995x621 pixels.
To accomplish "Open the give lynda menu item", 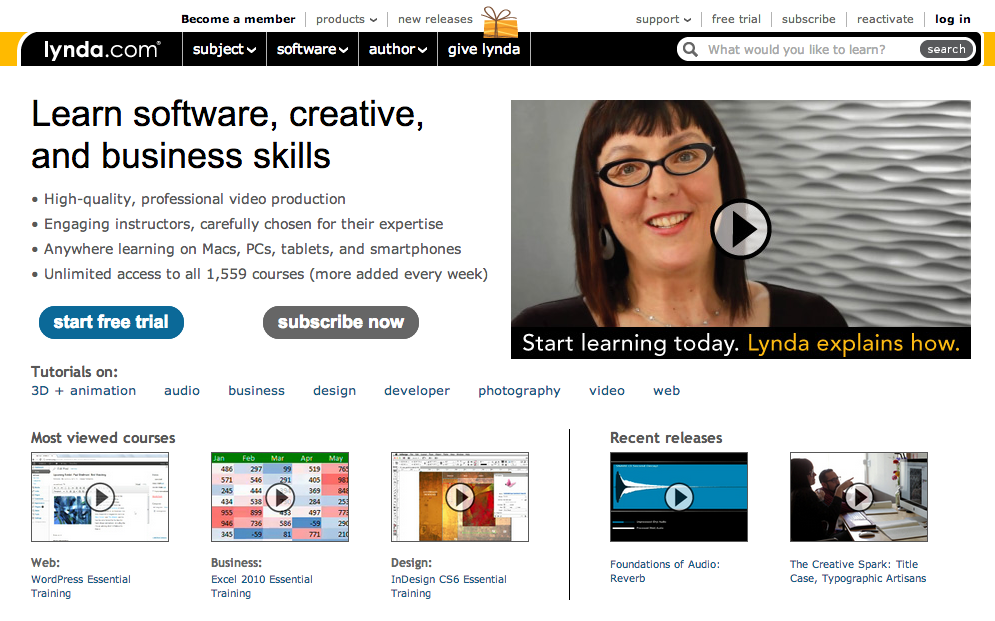I will click(x=484, y=49).
